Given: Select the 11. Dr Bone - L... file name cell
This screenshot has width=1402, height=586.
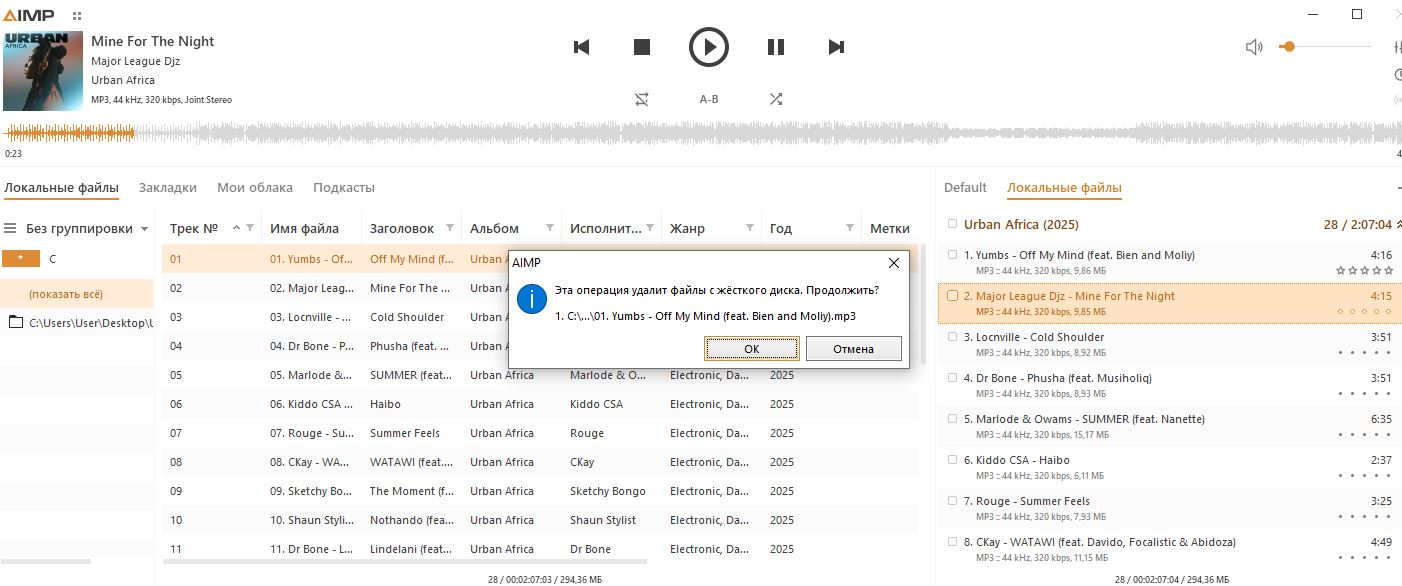Looking at the screenshot, I should point(311,549).
